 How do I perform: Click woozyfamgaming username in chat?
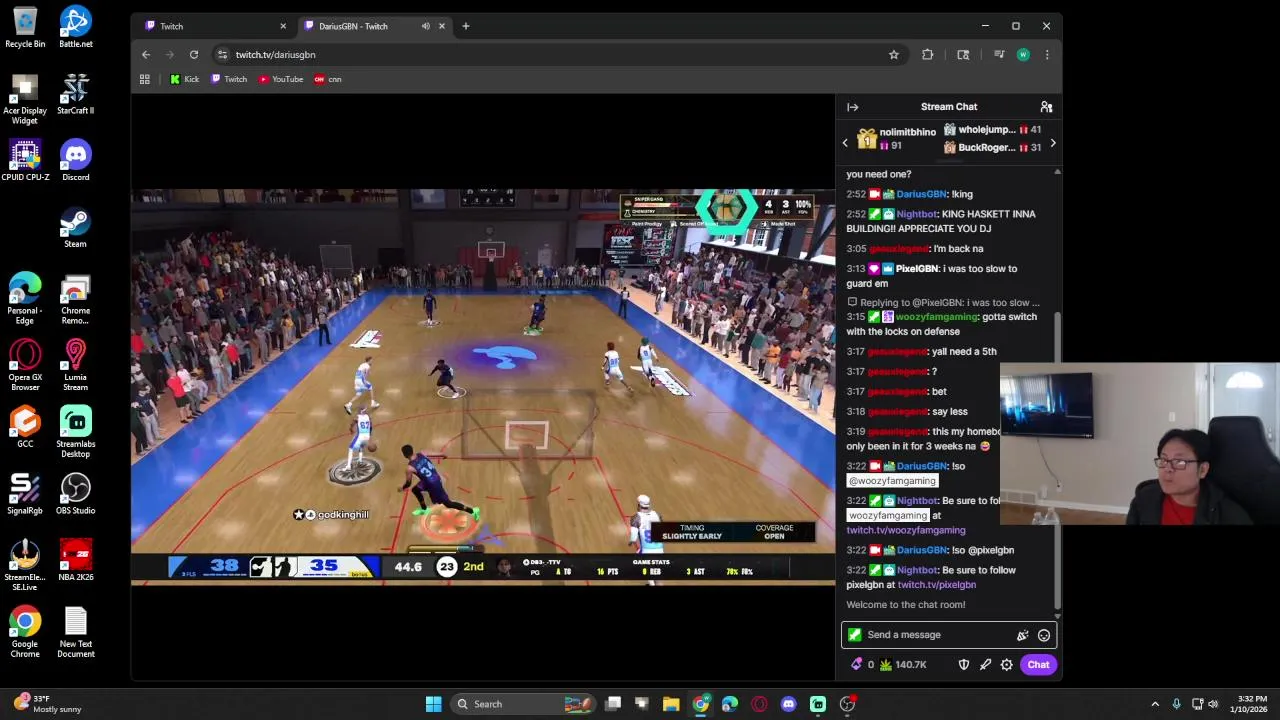[937, 317]
